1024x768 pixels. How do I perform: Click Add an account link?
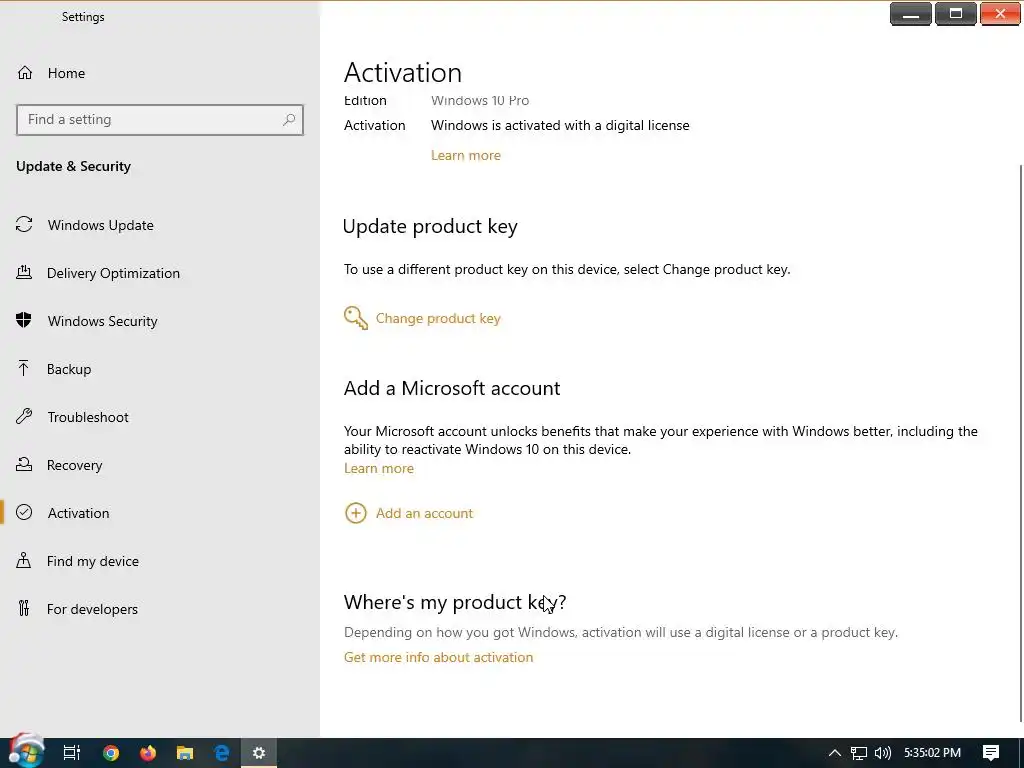coord(424,513)
